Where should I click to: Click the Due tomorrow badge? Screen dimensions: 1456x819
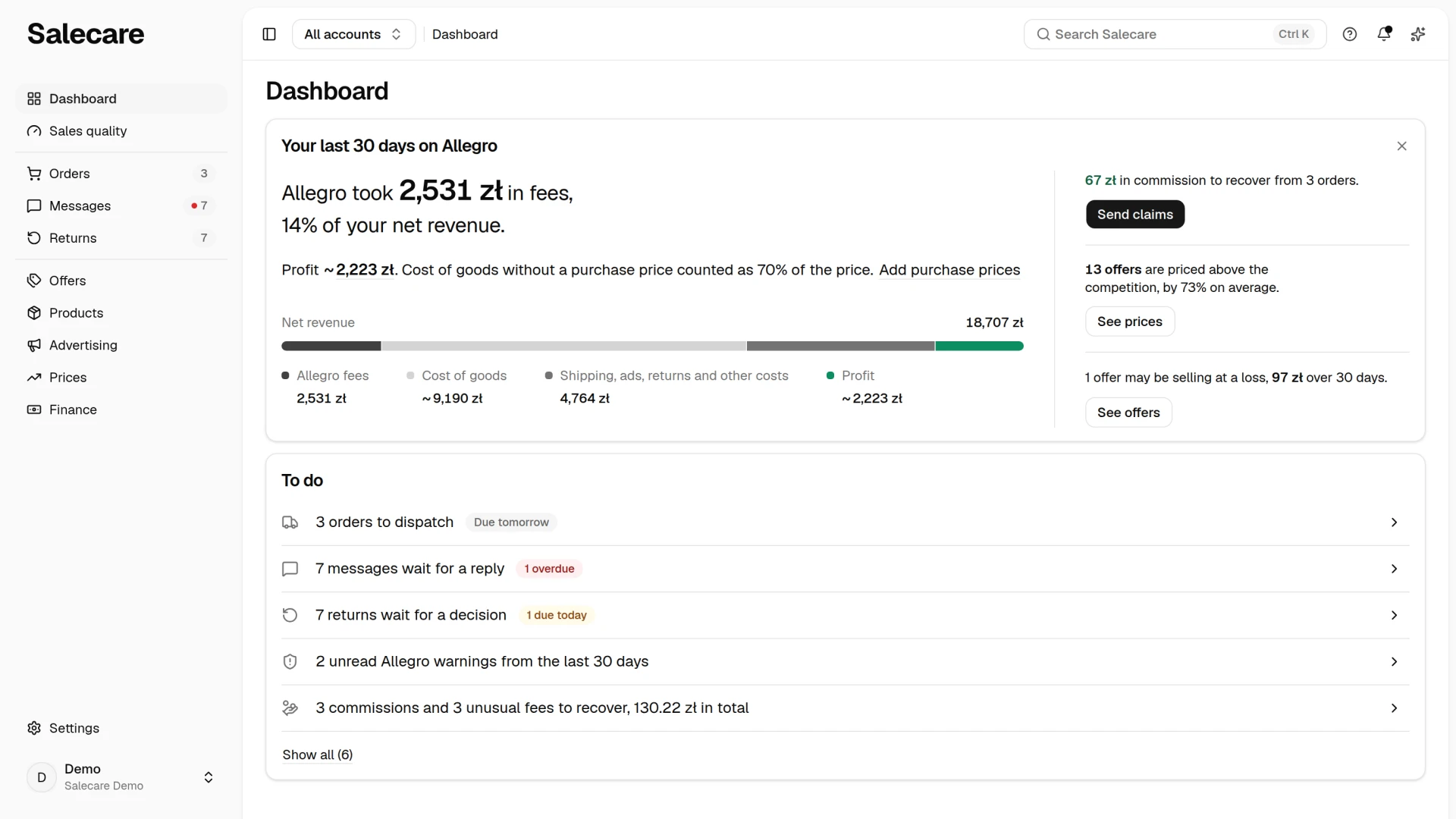pyautogui.click(x=511, y=522)
